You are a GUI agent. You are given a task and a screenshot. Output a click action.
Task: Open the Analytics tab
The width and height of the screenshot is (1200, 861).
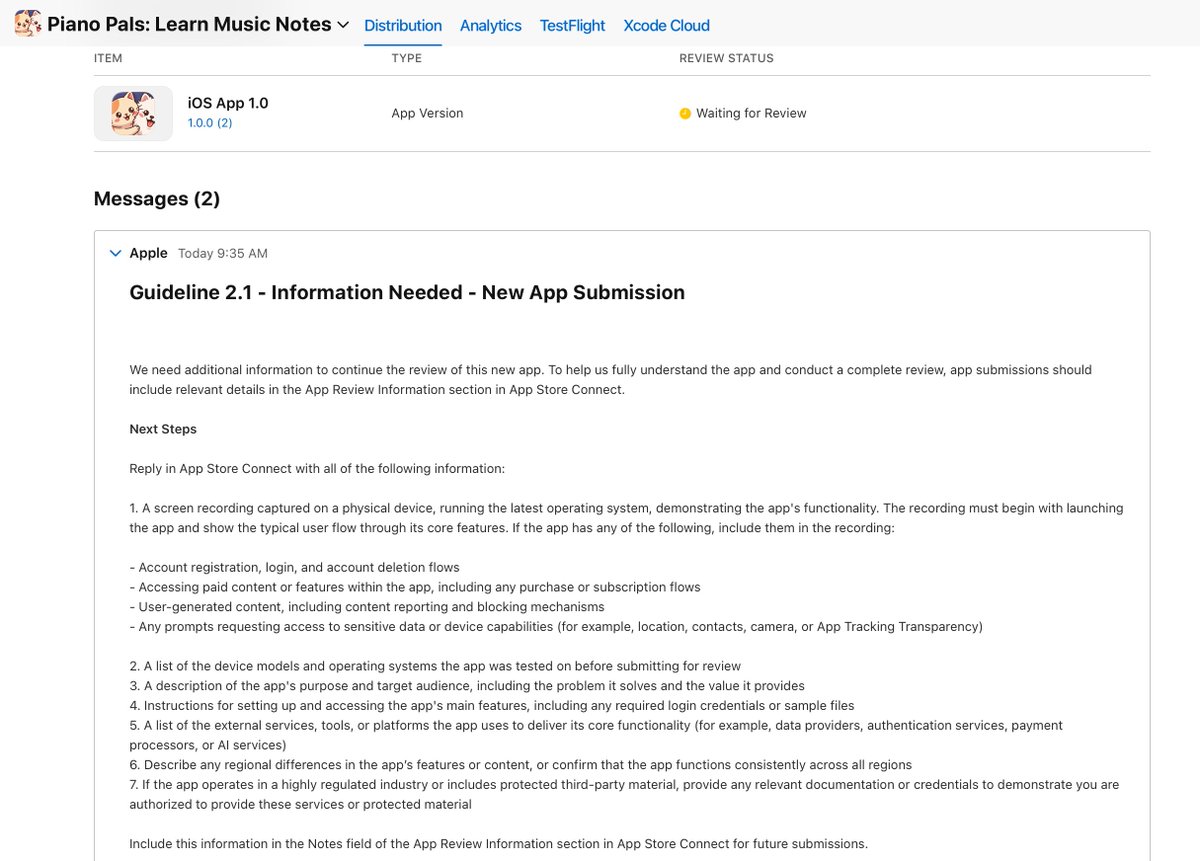click(x=490, y=26)
